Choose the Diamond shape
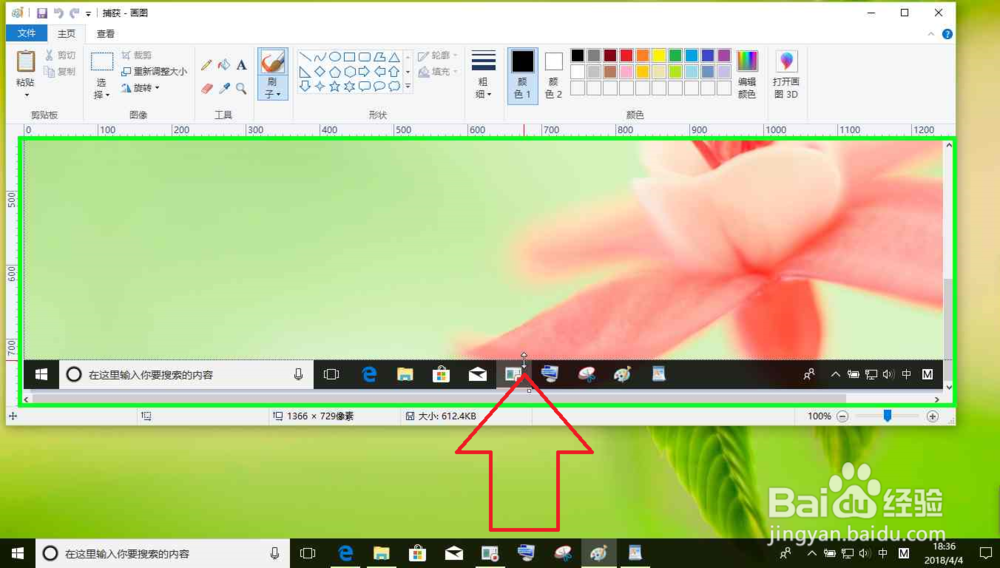1000x568 pixels. [x=320, y=72]
